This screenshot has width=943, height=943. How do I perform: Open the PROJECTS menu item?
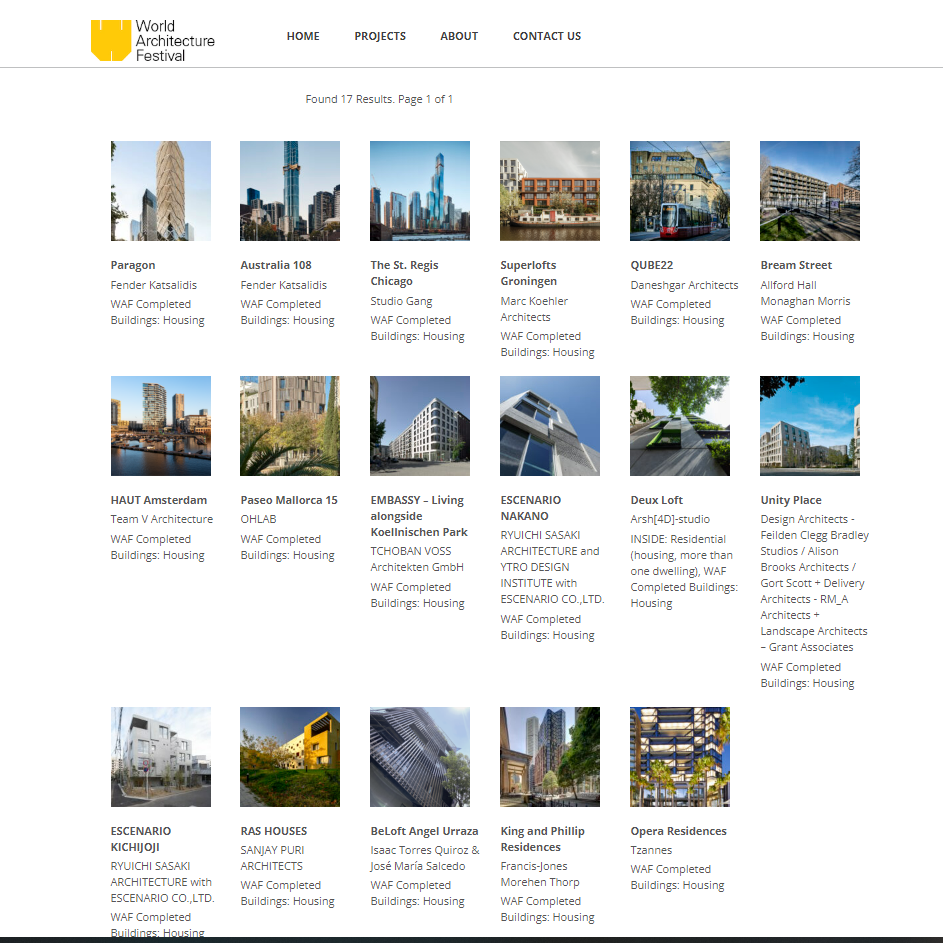pyautogui.click(x=380, y=36)
